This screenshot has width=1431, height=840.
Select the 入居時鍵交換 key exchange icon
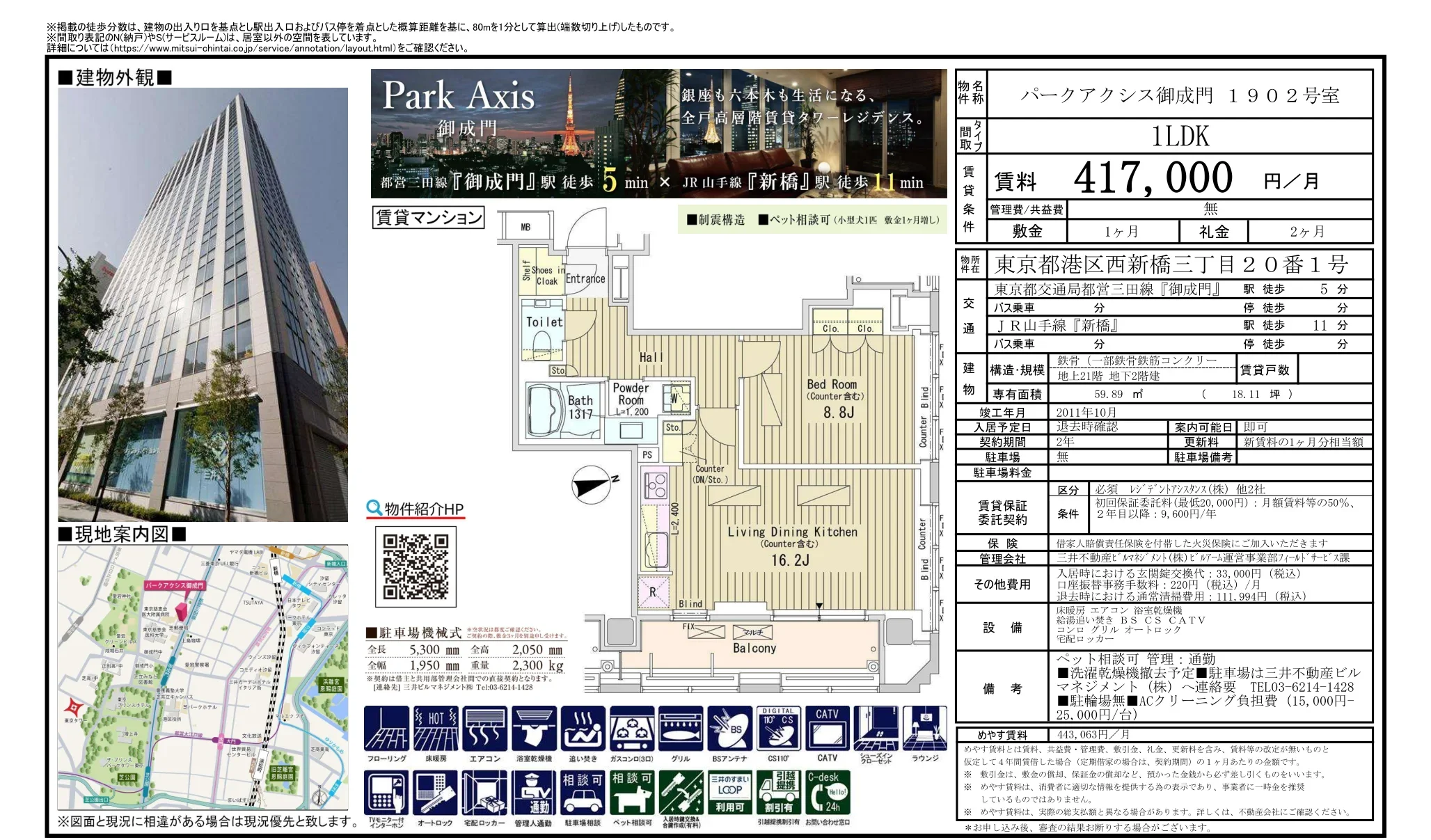(x=681, y=793)
